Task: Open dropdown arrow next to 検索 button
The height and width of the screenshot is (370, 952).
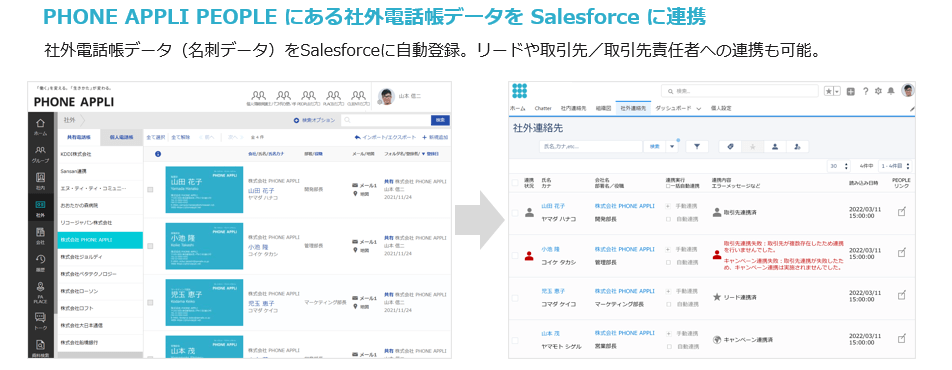Action: pyautogui.click(x=672, y=146)
